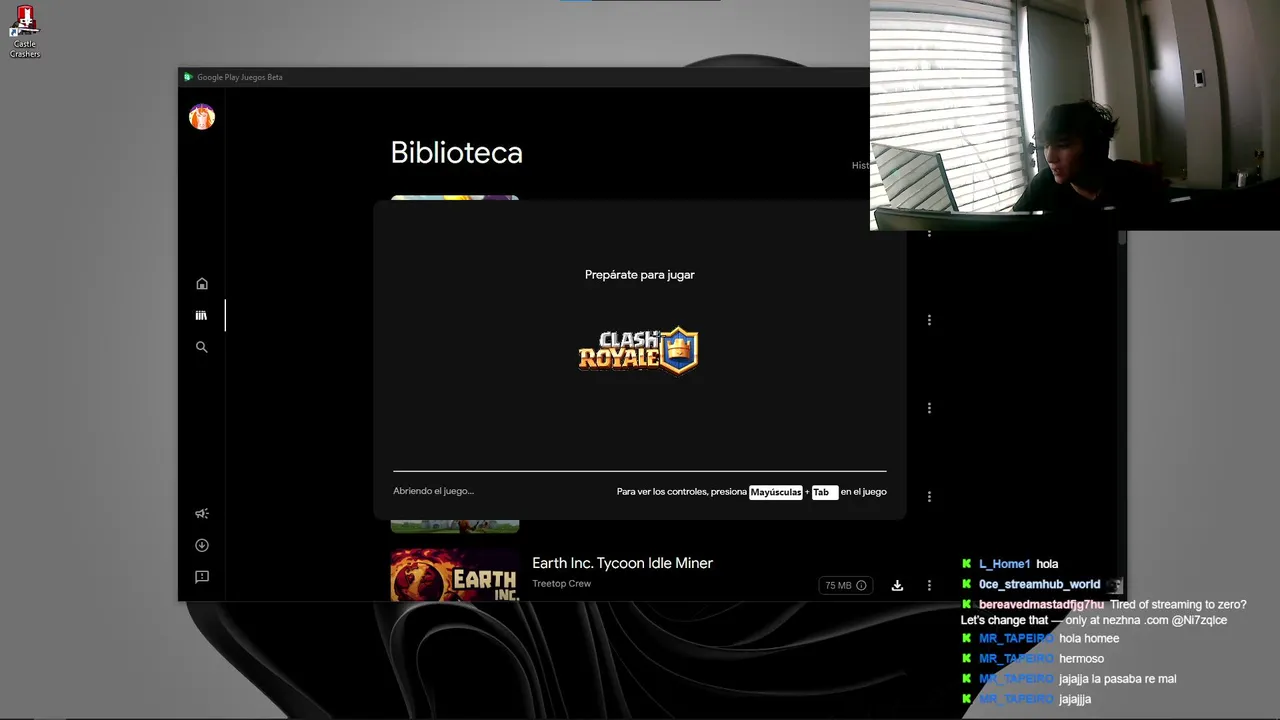Open the Castle Crashers desktop shortcut
The image size is (1280, 720).
[25, 31]
